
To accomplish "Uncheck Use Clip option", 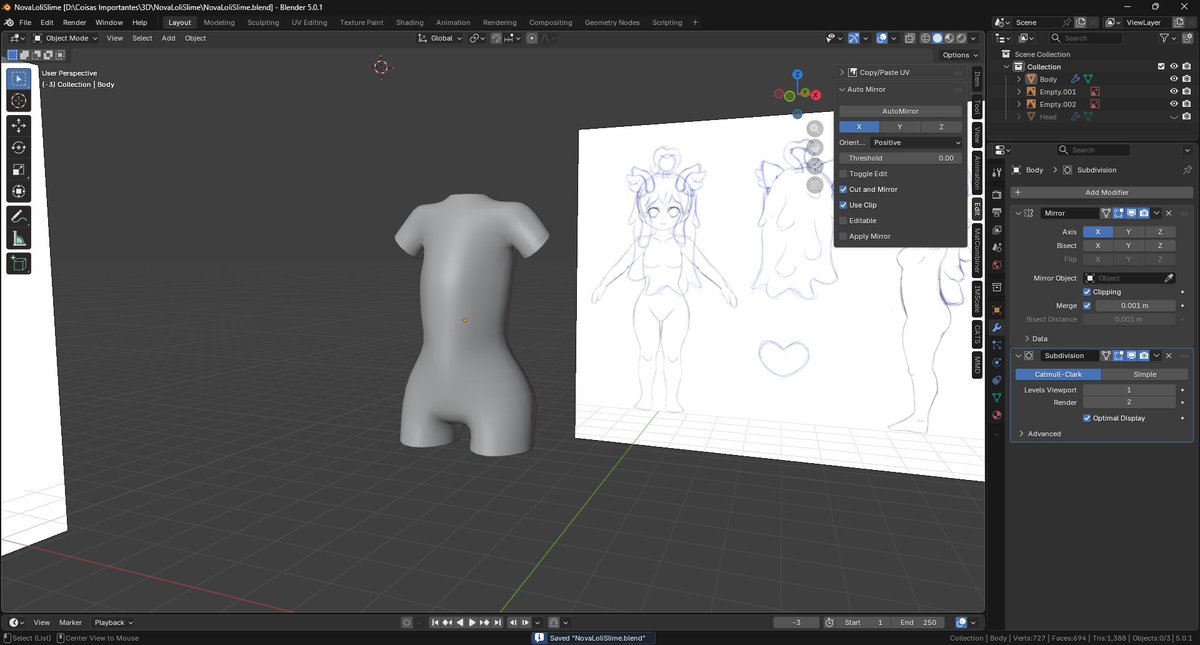I will click(843, 205).
